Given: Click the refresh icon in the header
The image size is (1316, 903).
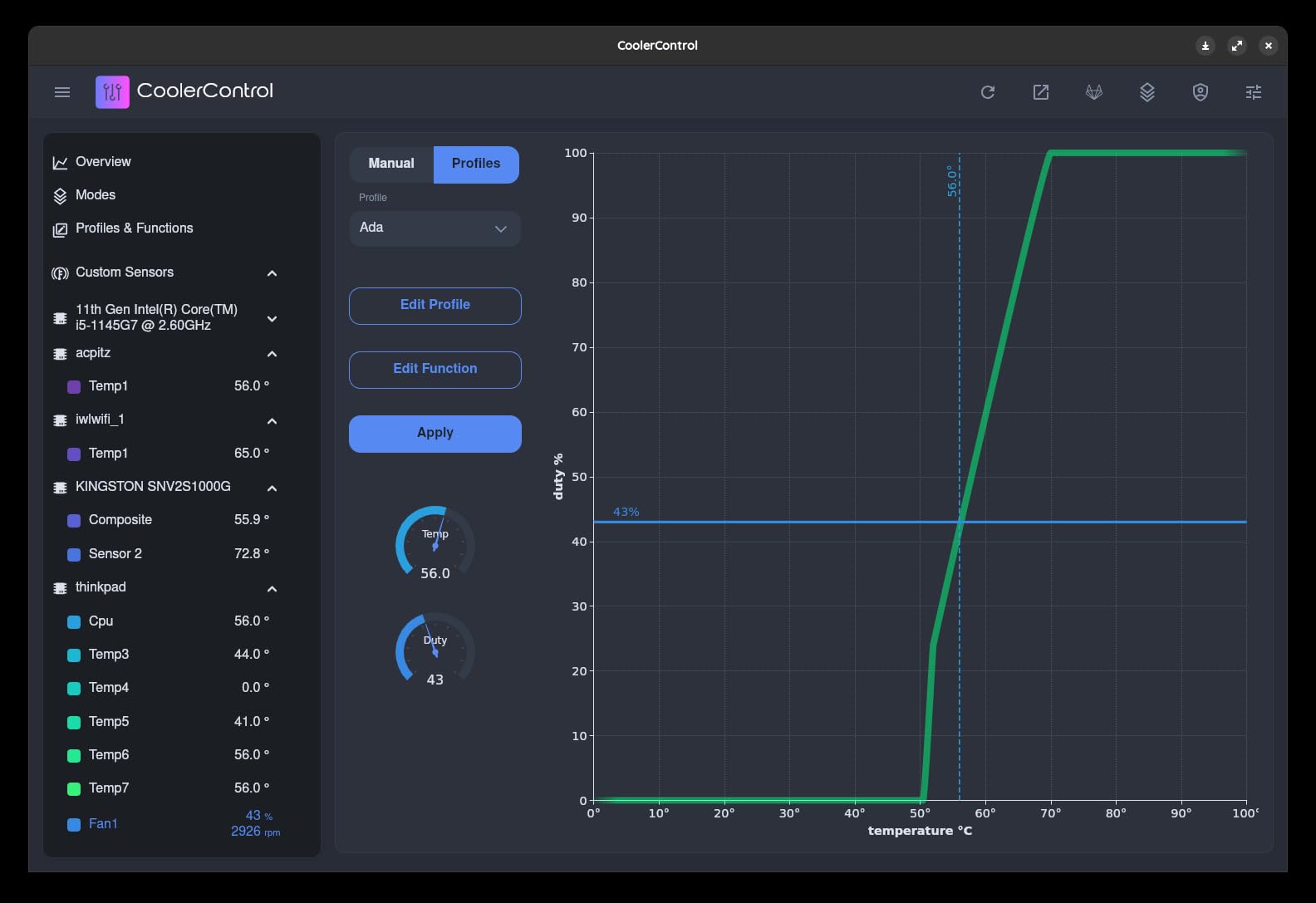Looking at the screenshot, I should [x=987, y=92].
